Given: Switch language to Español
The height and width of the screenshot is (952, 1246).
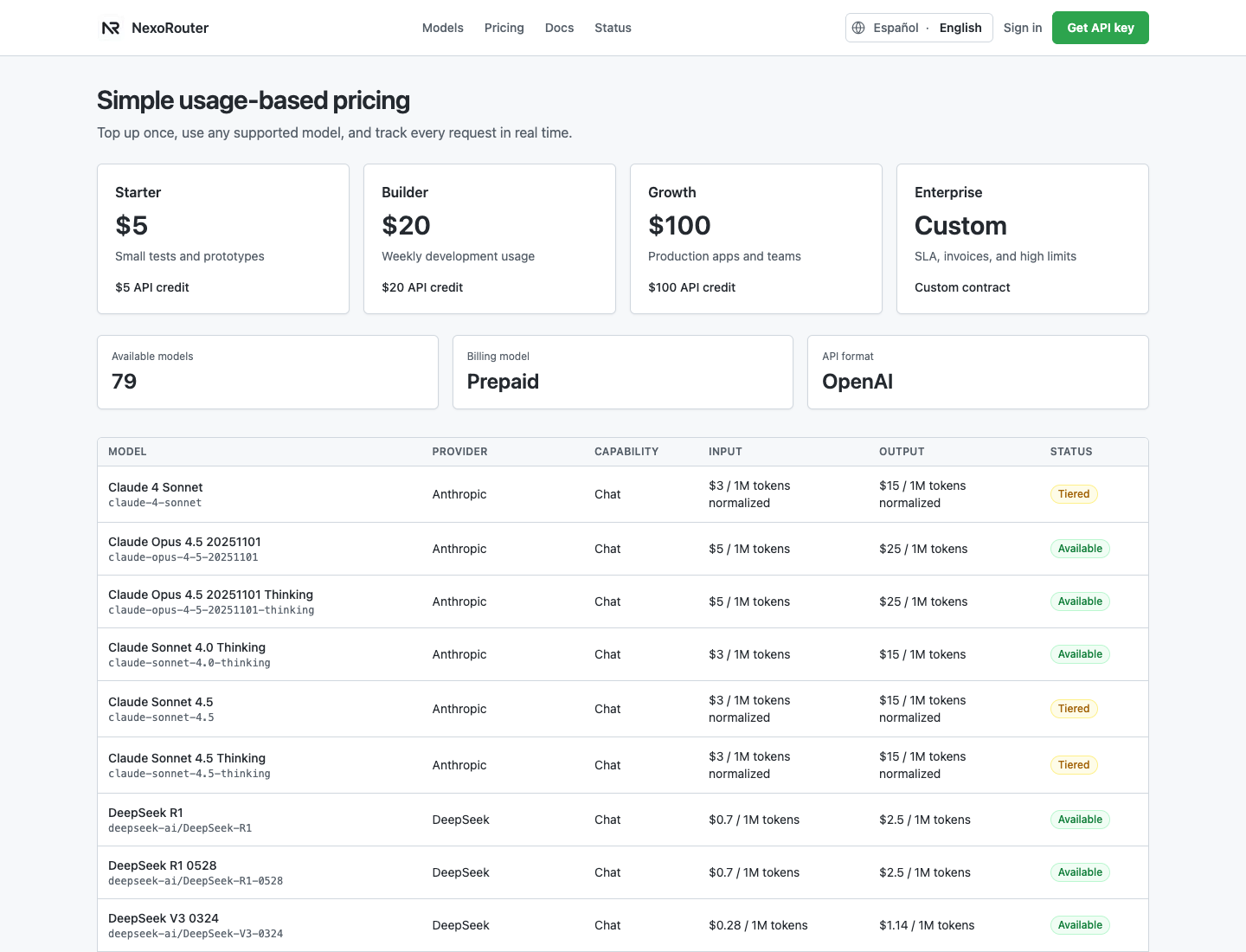Looking at the screenshot, I should (896, 28).
